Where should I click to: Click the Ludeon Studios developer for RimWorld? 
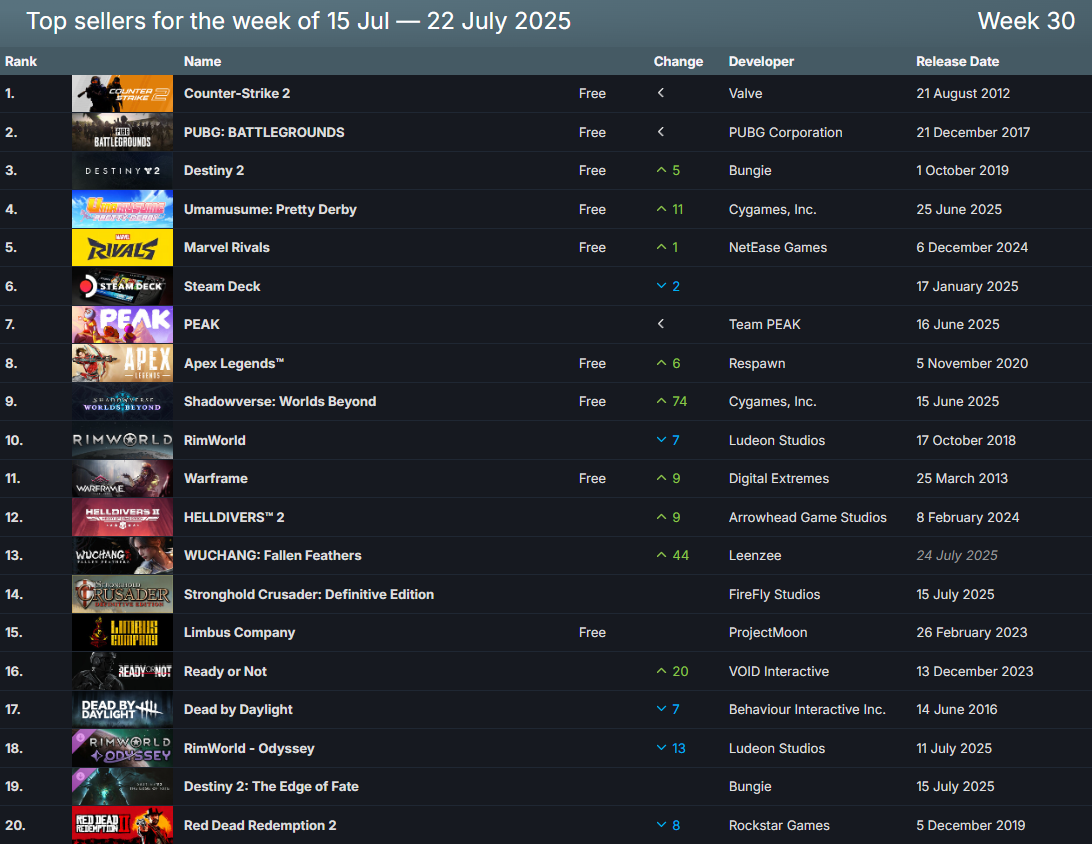(x=777, y=440)
